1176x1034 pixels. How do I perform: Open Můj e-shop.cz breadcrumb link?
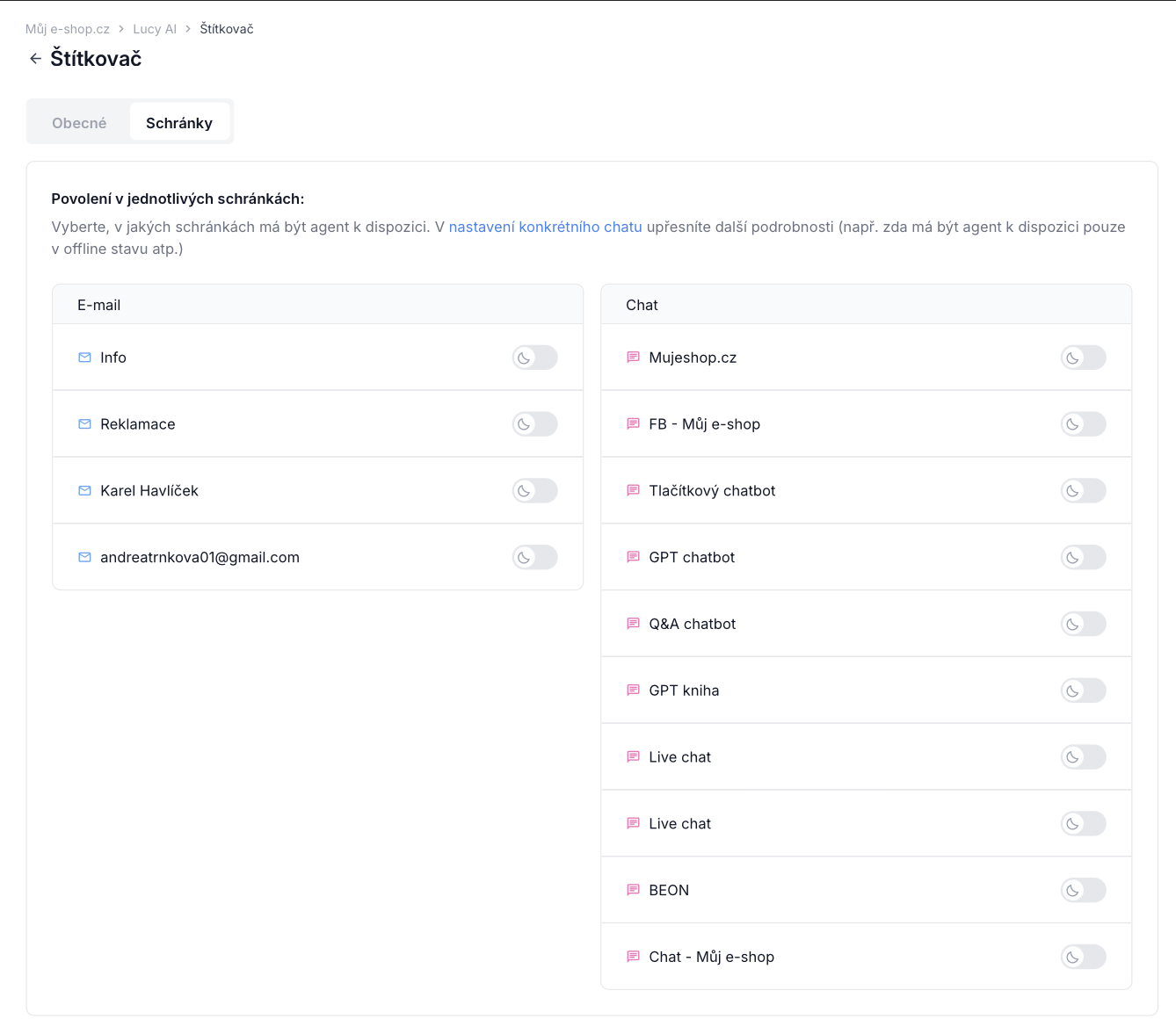(68, 29)
